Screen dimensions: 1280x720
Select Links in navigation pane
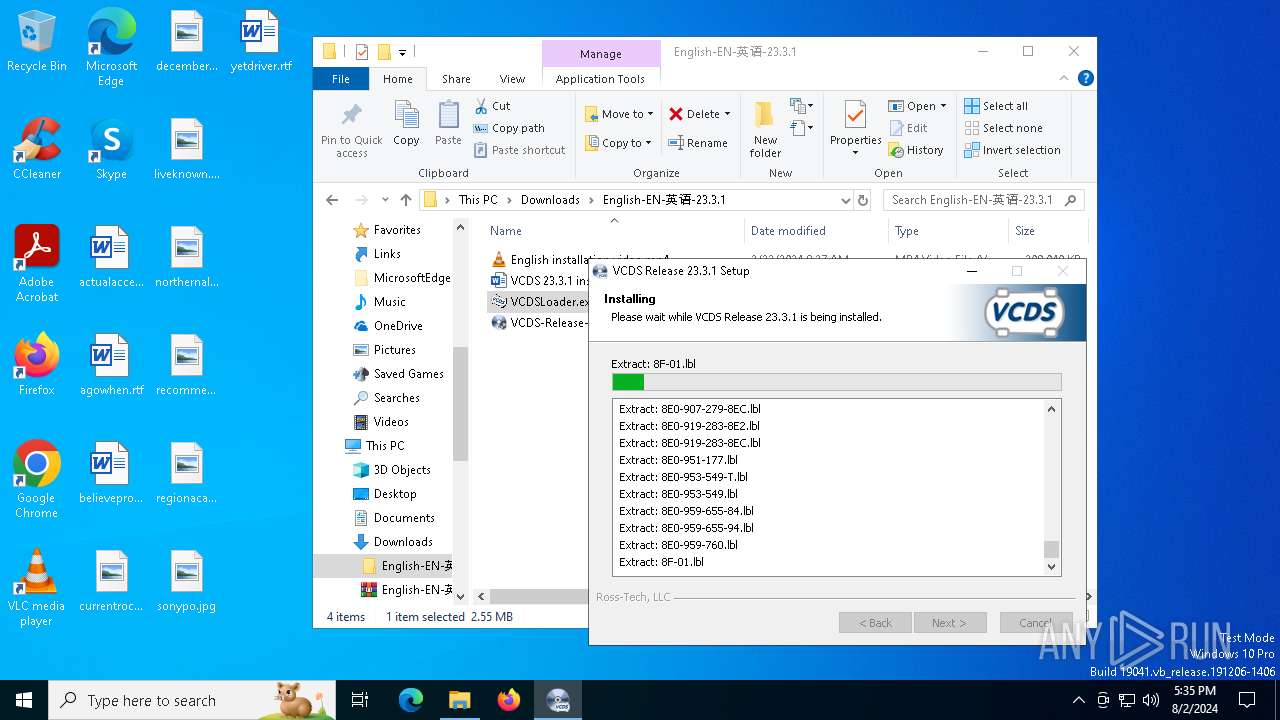(386, 254)
